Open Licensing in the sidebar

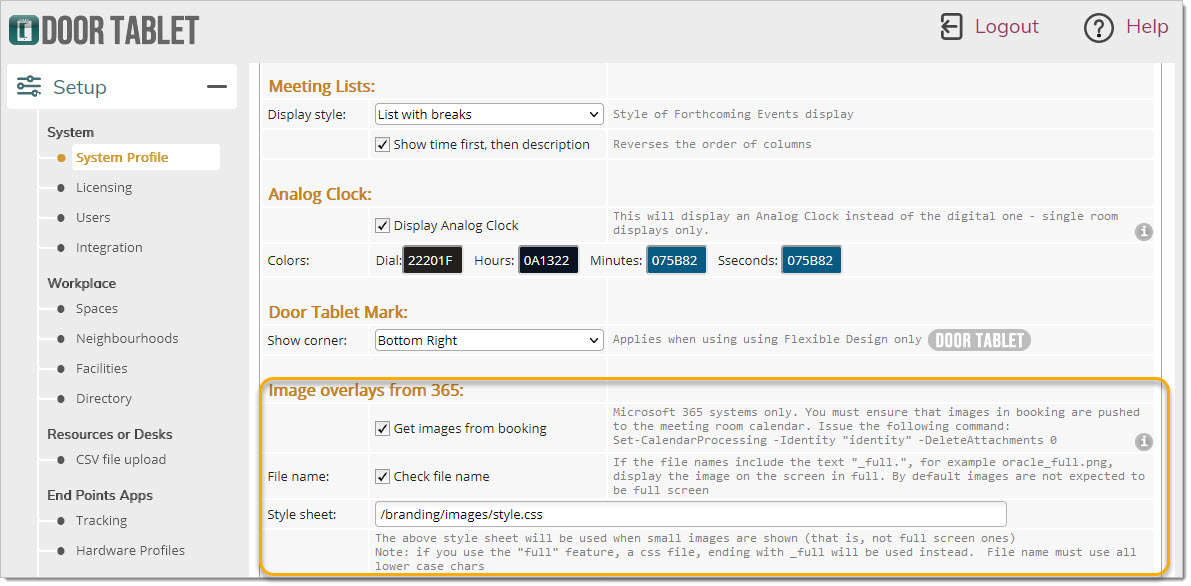tap(104, 187)
